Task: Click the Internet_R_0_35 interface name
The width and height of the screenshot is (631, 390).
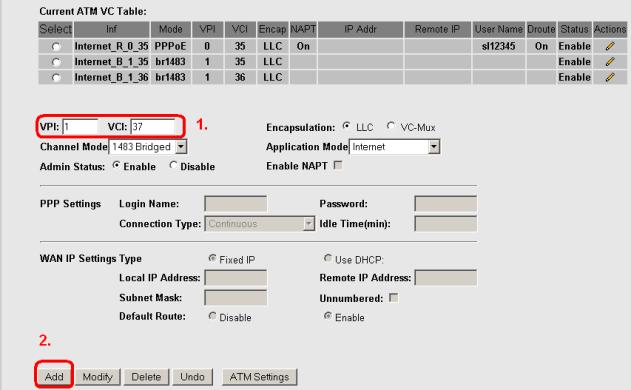Action: 111,46
